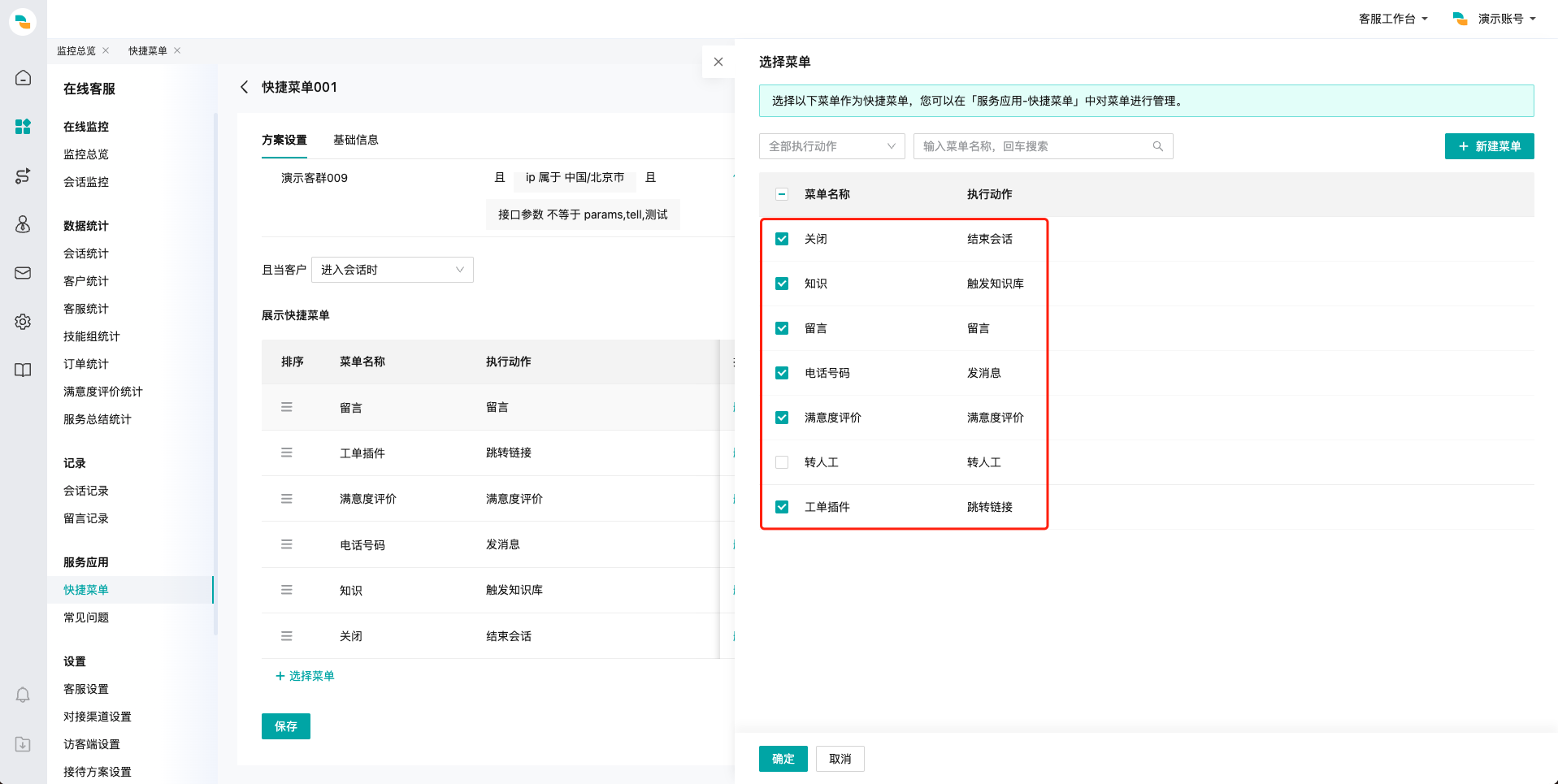Open 访客端设置 in the side menu
The image size is (1558, 784).
coord(92,744)
